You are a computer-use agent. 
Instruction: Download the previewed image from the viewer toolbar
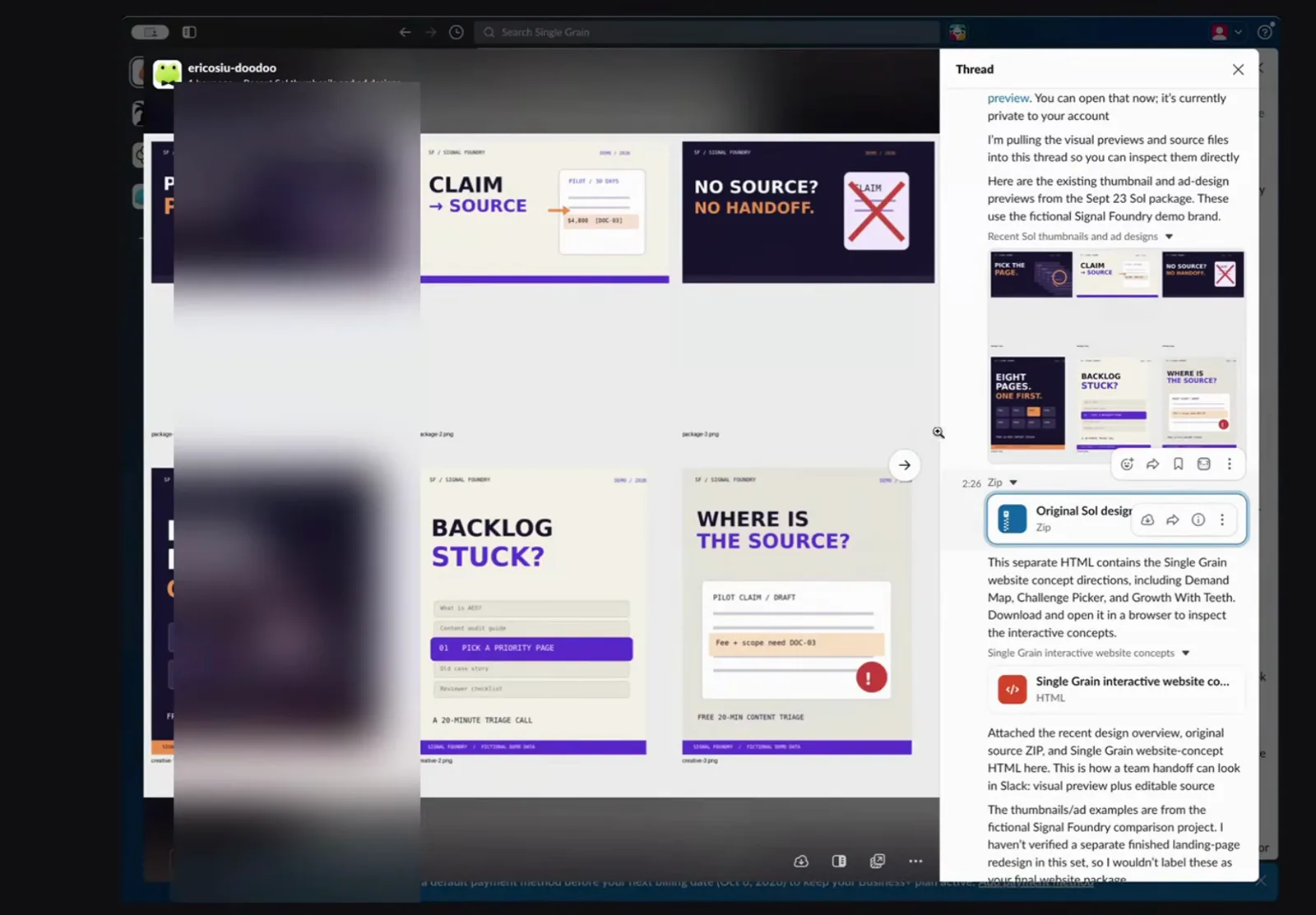pyautogui.click(x=800, y=861)
